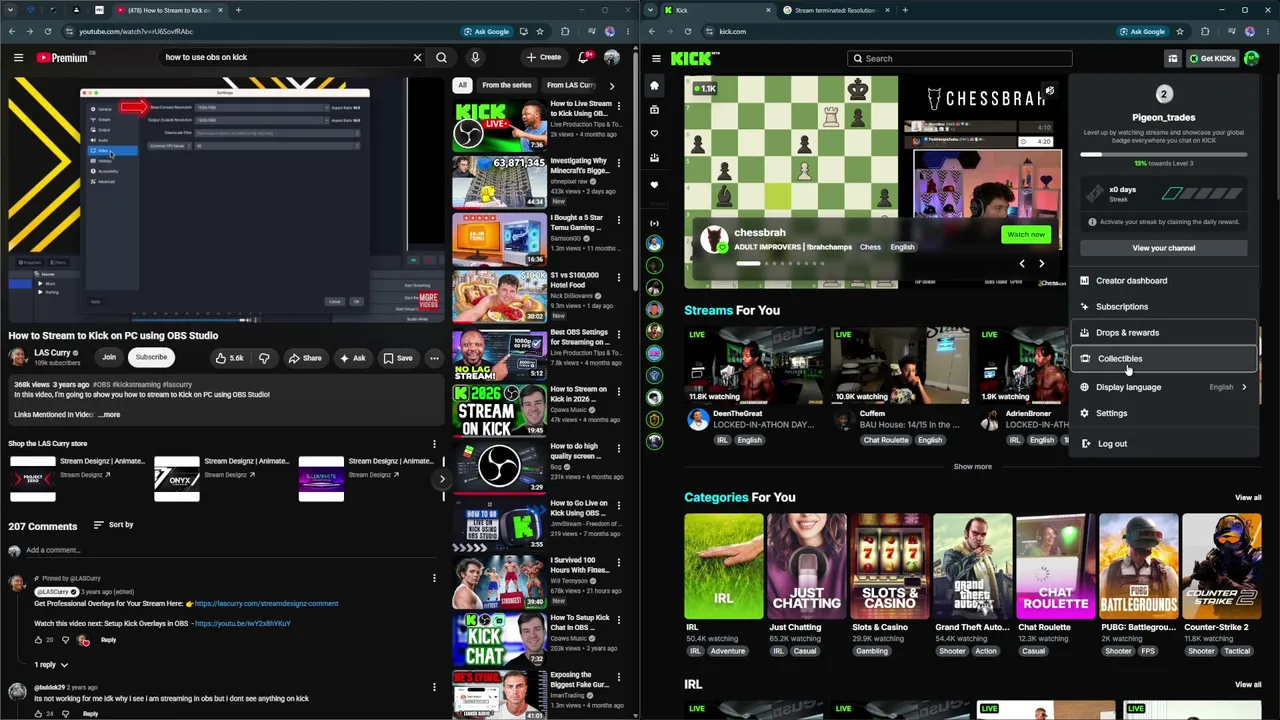Go to Kick home via sidebar icon
This screenshot has height=720, width=1280.
[x=654, y=85]
